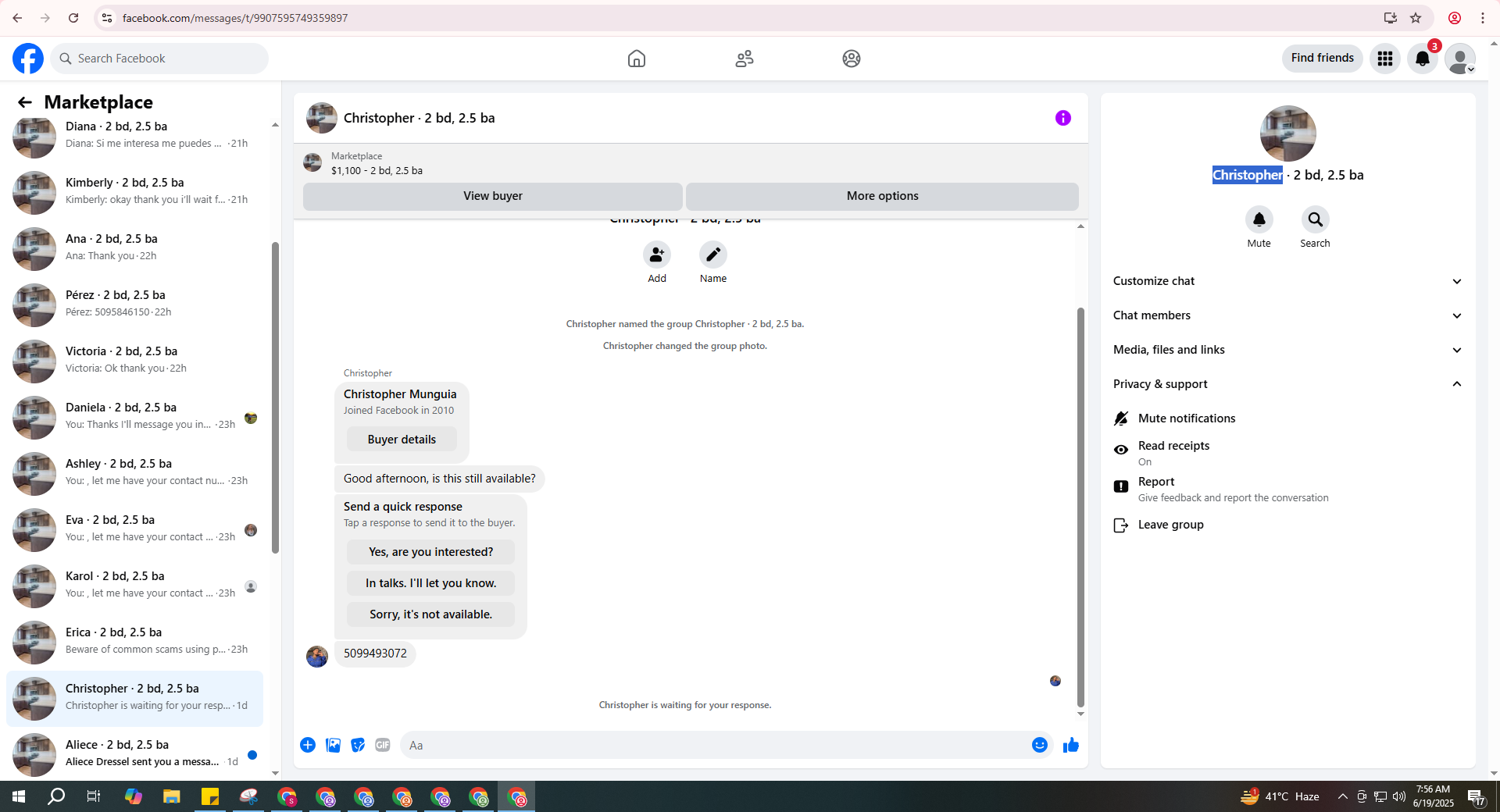Open Ana conversation in list
The width and height of the screenshot is (1500, 812).
coord(134,248)
